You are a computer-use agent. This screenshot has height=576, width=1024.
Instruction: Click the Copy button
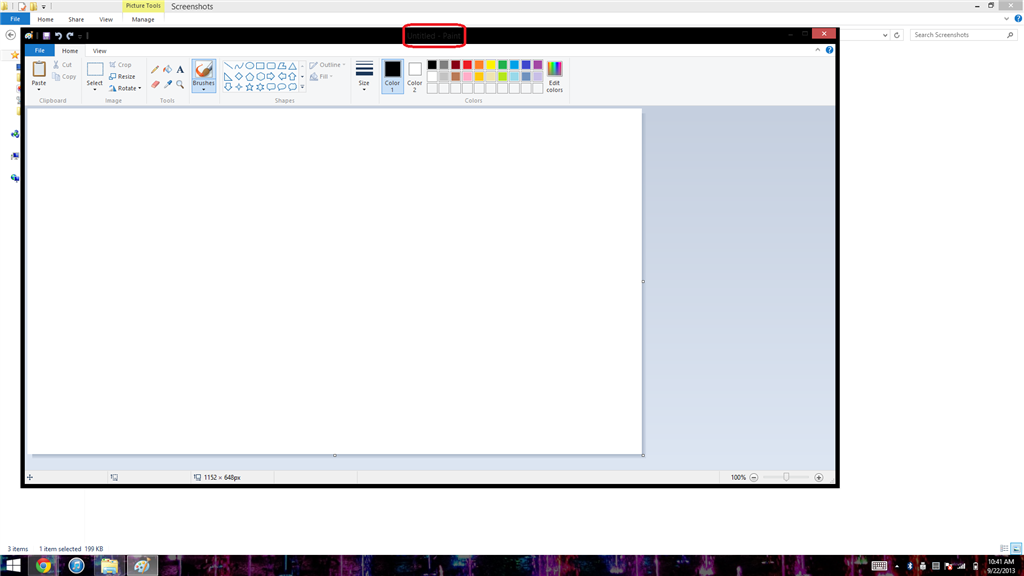point(64,76)
